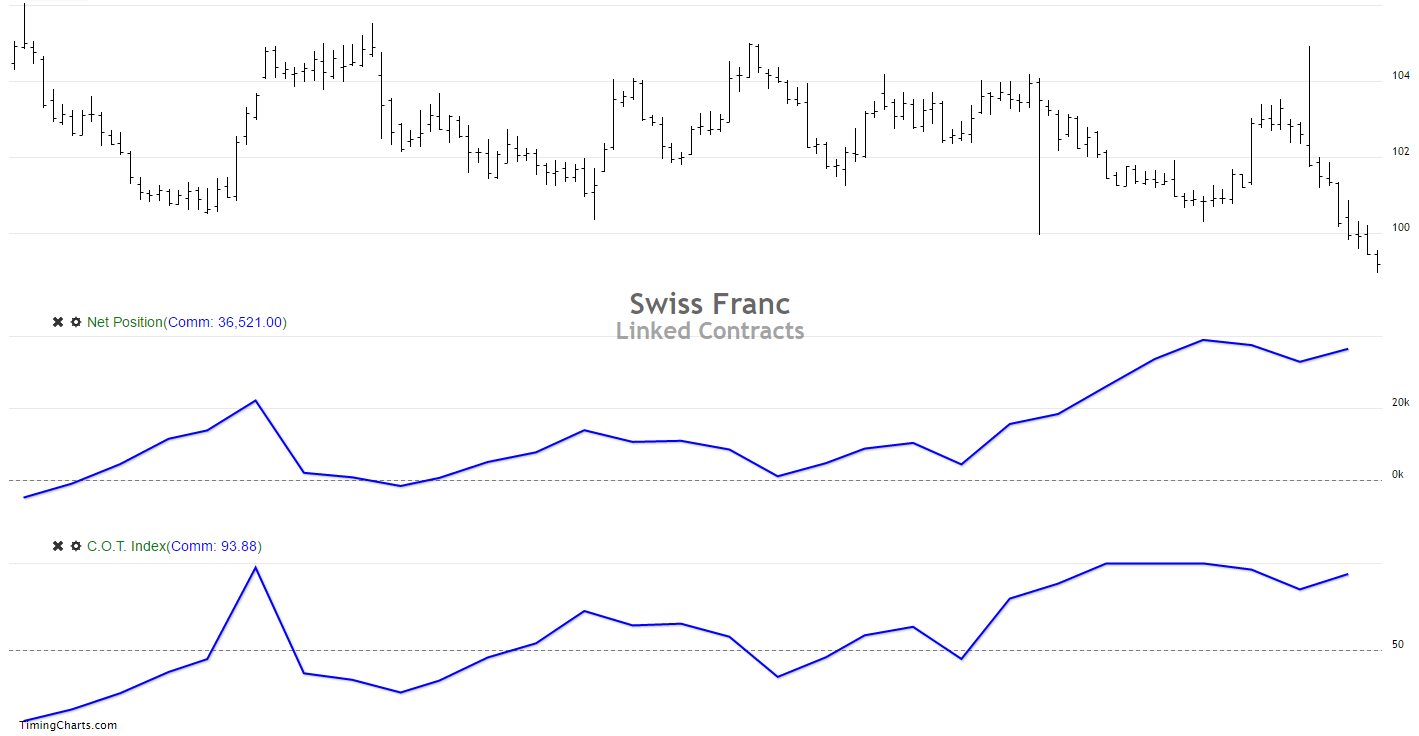Screen dimensions: 1419x736
Task: Click the last price bar on the chart
Action: [1377, 261]
